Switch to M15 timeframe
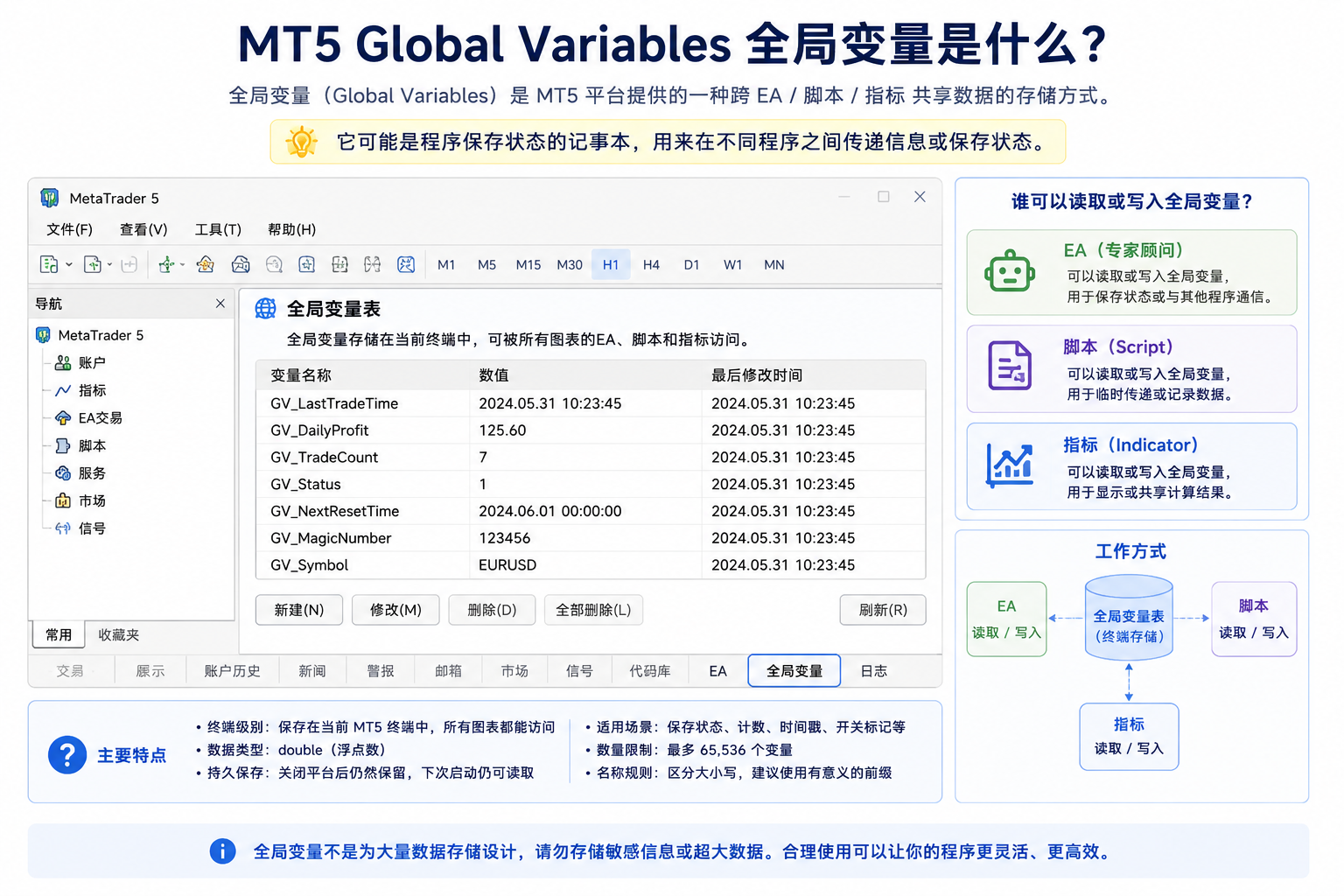The image size is (1344, 896). pyautogui.click(x=528, y=264)
